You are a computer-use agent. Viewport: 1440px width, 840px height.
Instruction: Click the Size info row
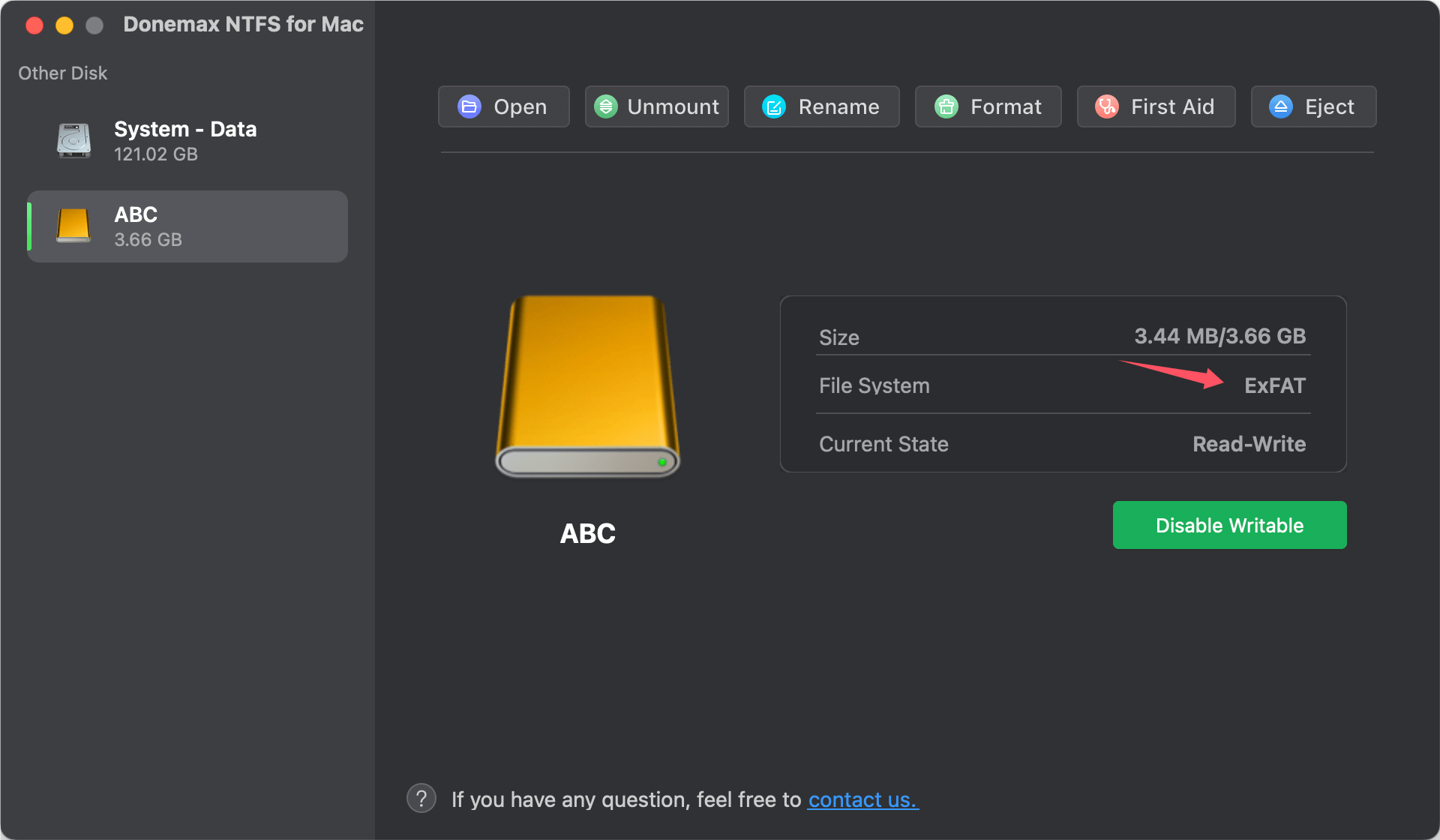[x=1063, y=336]
